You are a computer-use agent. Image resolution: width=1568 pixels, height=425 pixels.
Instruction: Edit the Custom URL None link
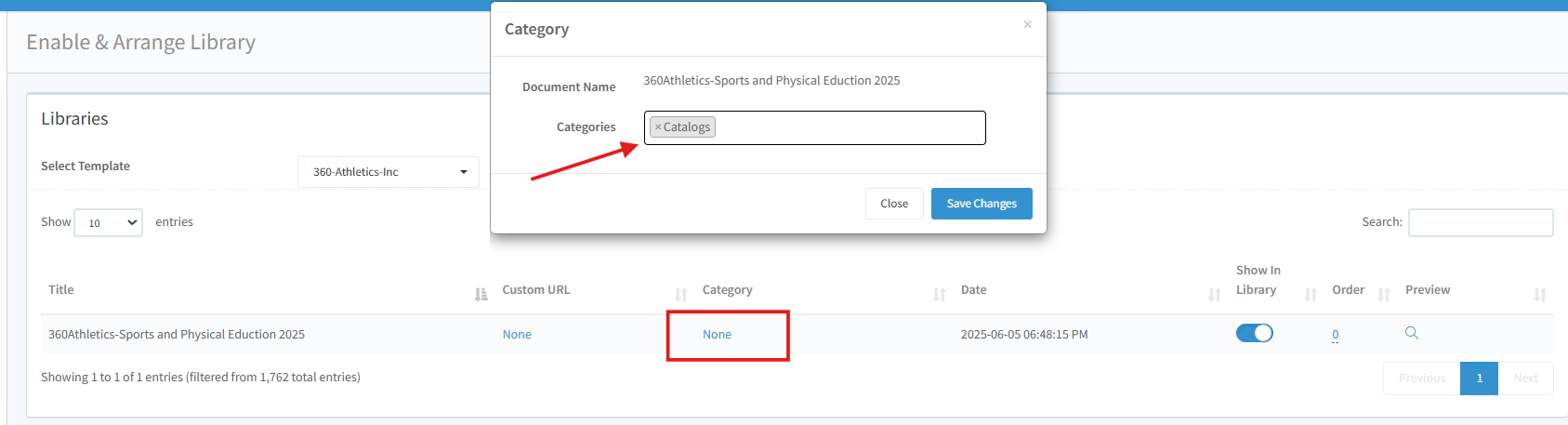[517, 335]
